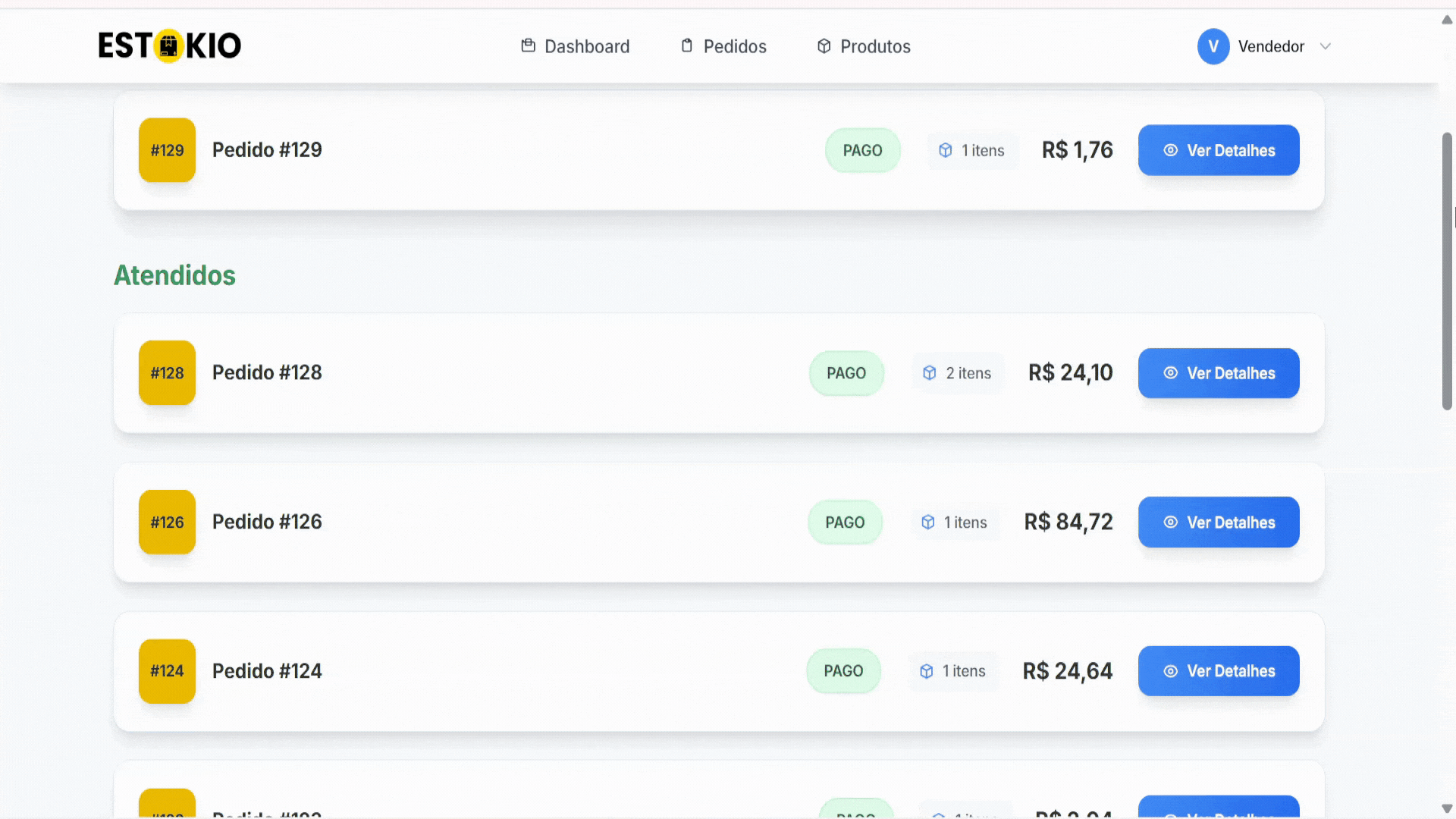Click yellow #128 order badge
The image size is (1456, 819).
[x=167, y=373]
